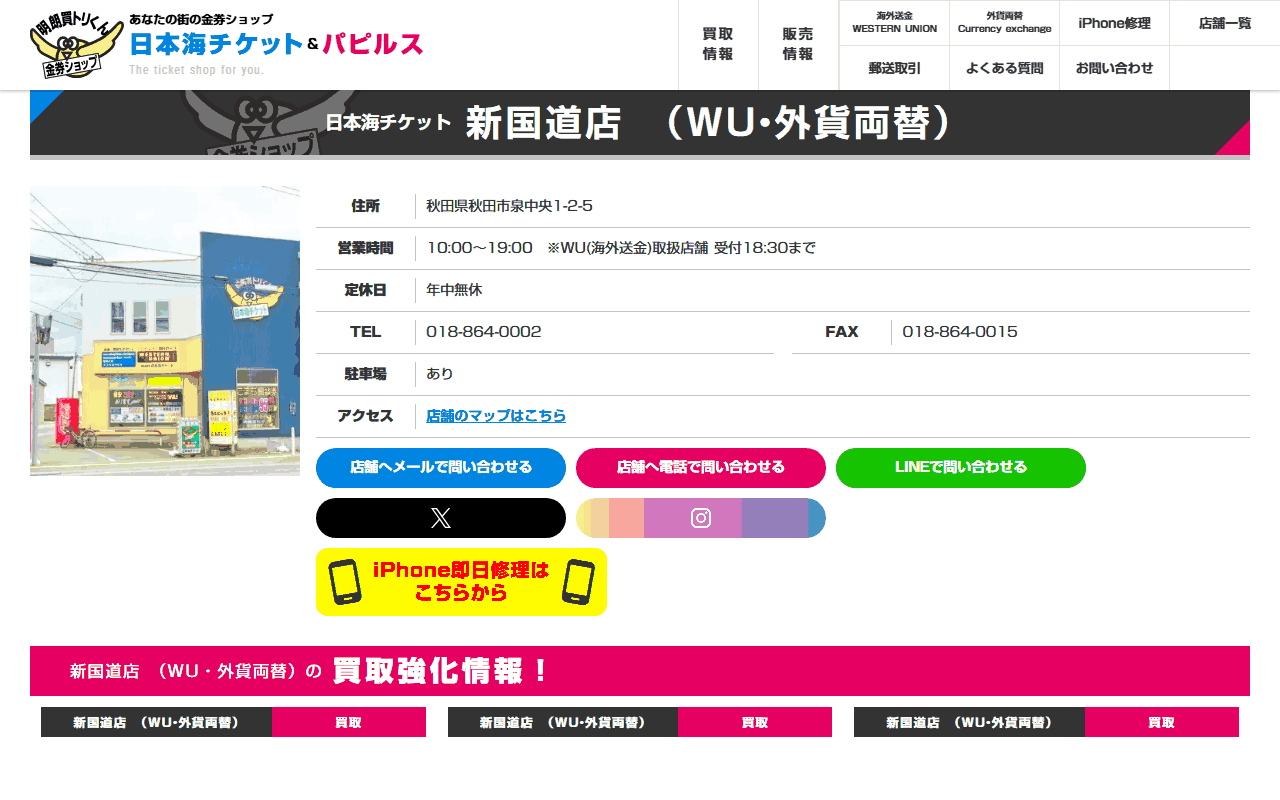The width and height of the screenshot is (1280, 800).
Task: Click the 年中無休 holiday text
Action: tap(454, 290)
